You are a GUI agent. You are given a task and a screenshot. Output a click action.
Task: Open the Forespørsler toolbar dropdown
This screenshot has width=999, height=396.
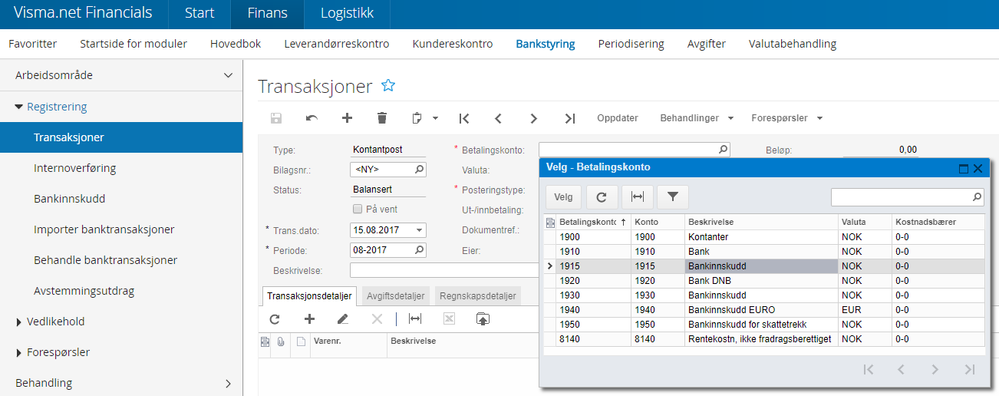[x=787, y=118]
